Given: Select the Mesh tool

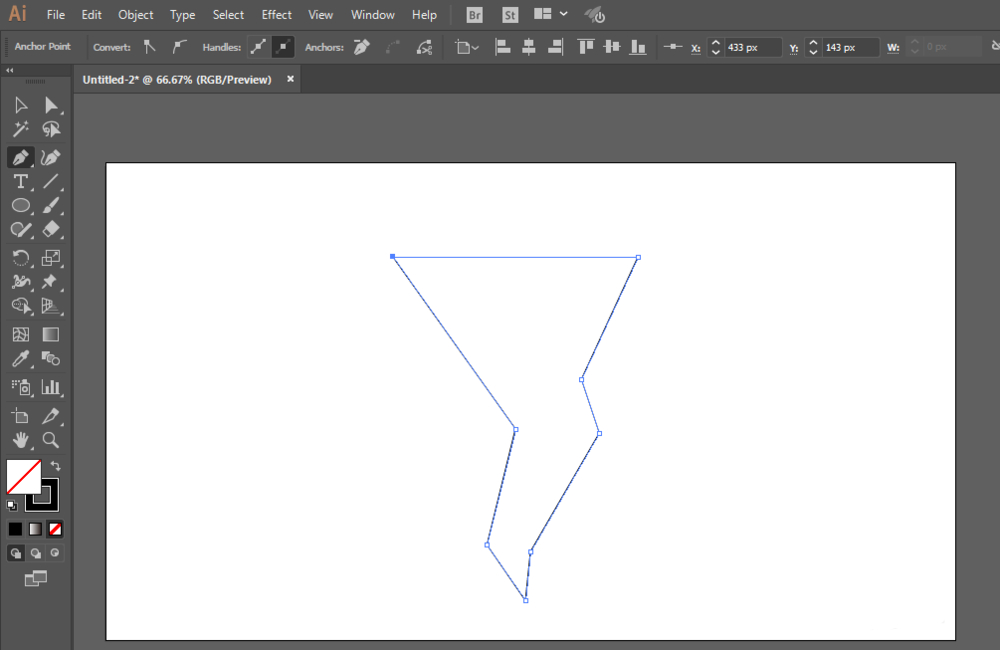Looking at the screenshot, I should (x=20, y=334).
